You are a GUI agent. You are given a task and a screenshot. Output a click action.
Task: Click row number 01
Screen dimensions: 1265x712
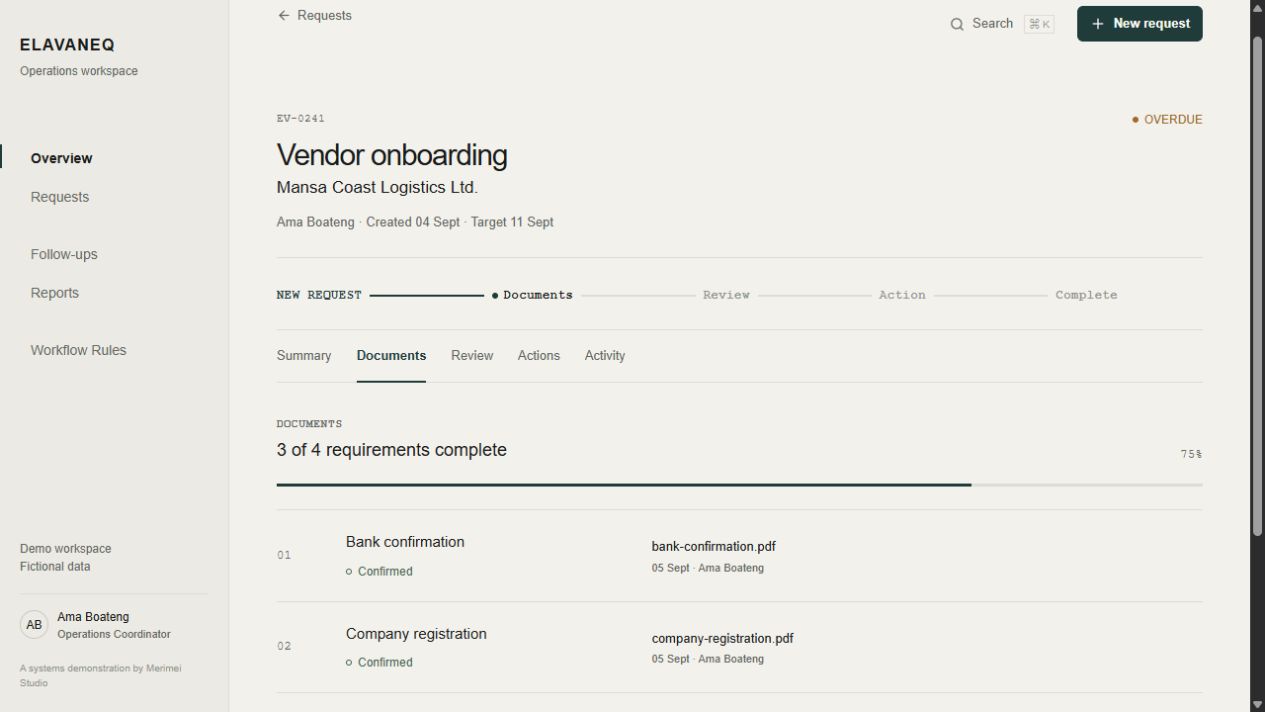[x=284, y=555]
